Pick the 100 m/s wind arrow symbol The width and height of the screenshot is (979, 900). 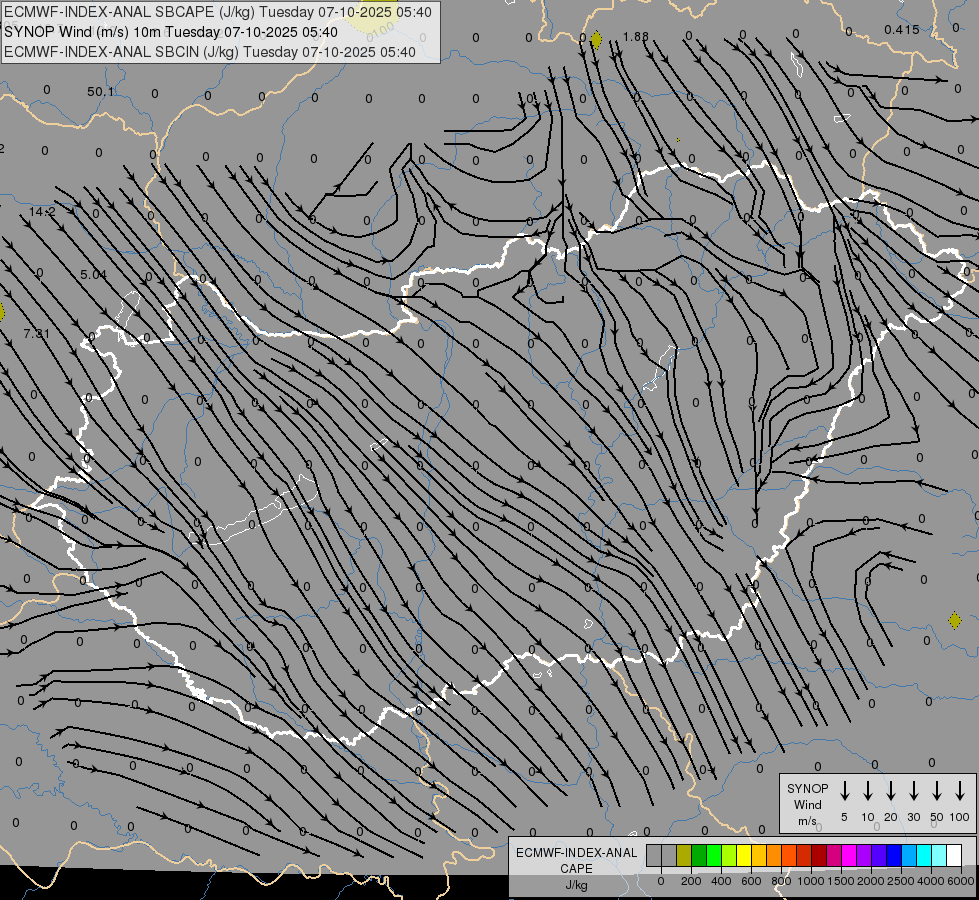point(960,791)
